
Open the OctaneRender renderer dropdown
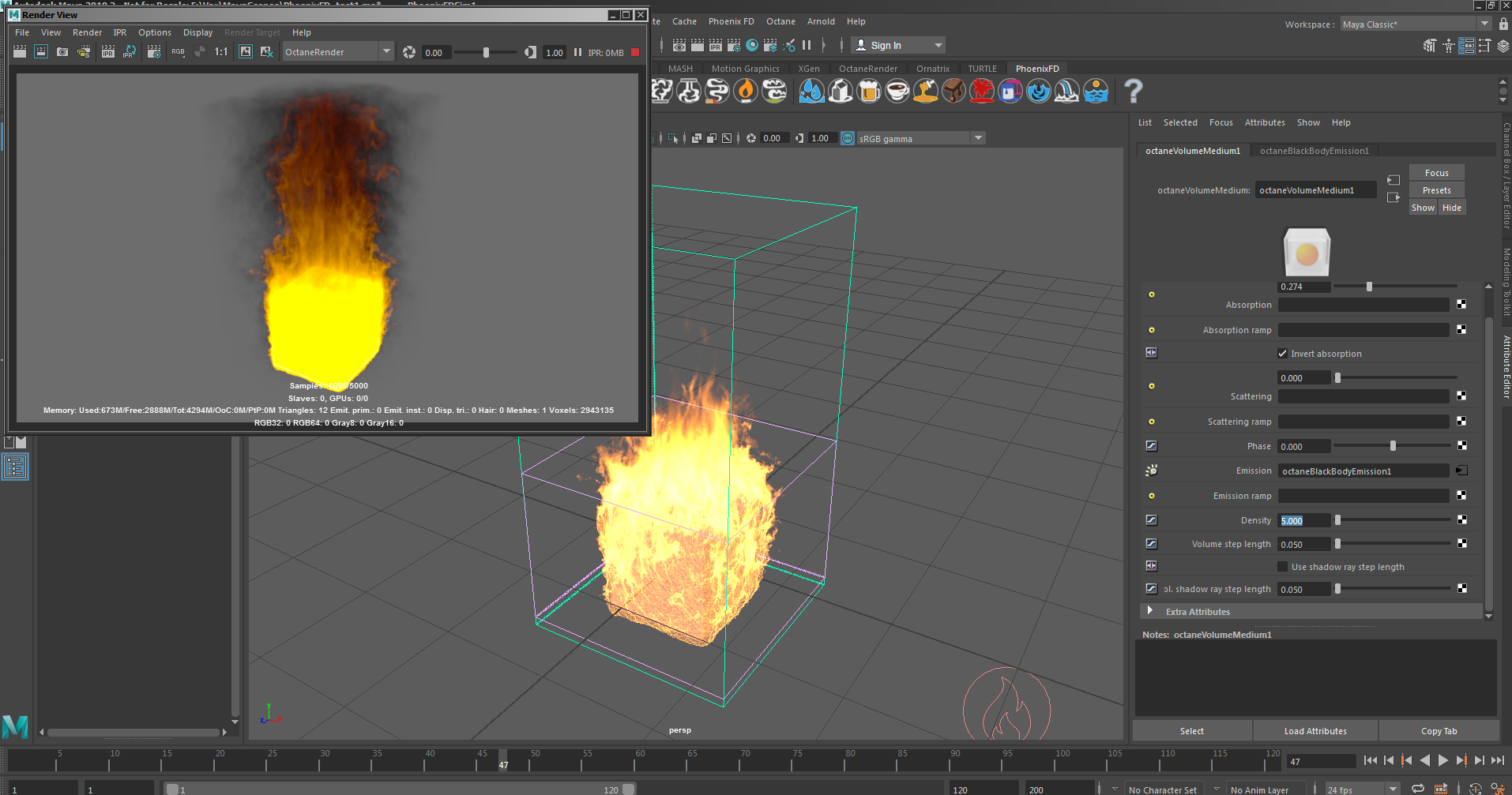[337, 52]
